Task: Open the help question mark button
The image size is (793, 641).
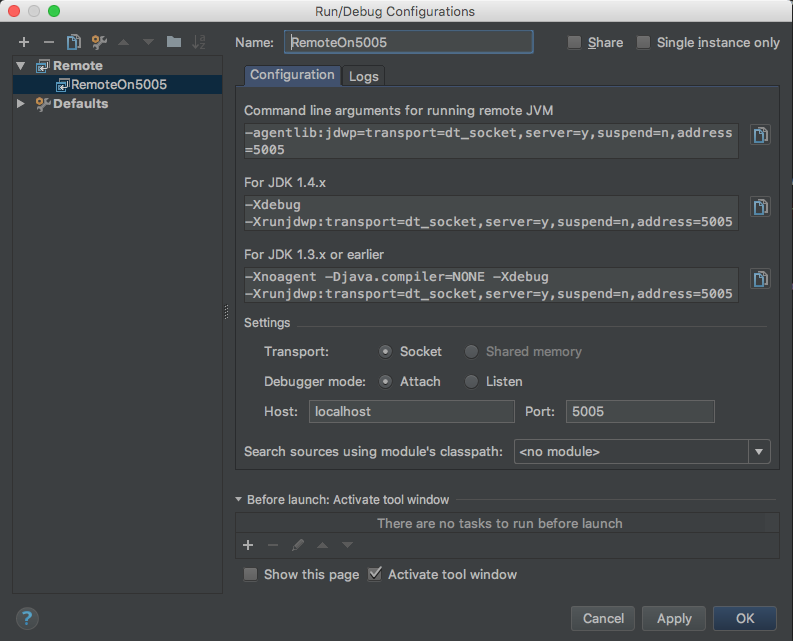Action: (28, 618)
